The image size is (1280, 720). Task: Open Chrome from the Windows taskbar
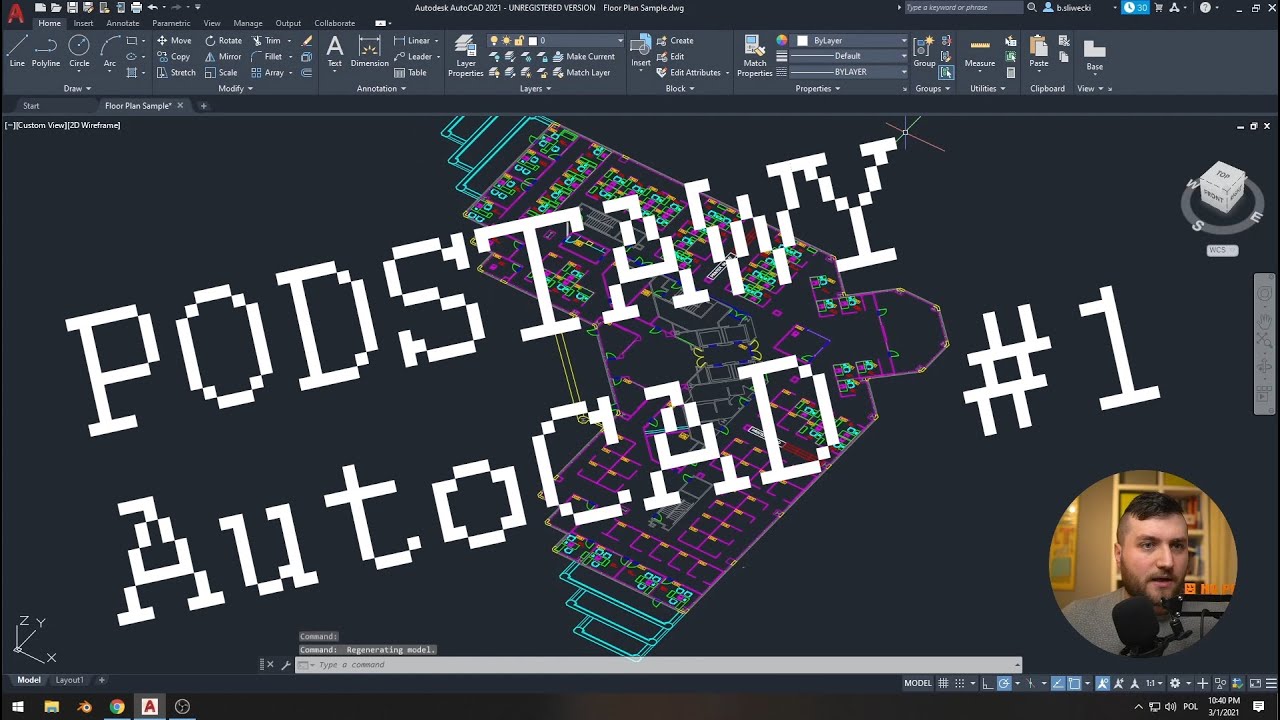[x=117, y=707]
